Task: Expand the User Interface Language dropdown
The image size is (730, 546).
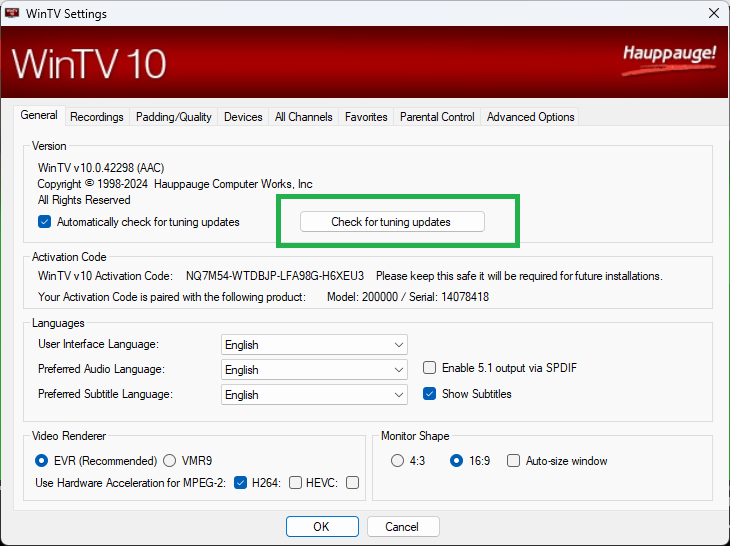Action: pyautogui.click(x=314, y=345)
